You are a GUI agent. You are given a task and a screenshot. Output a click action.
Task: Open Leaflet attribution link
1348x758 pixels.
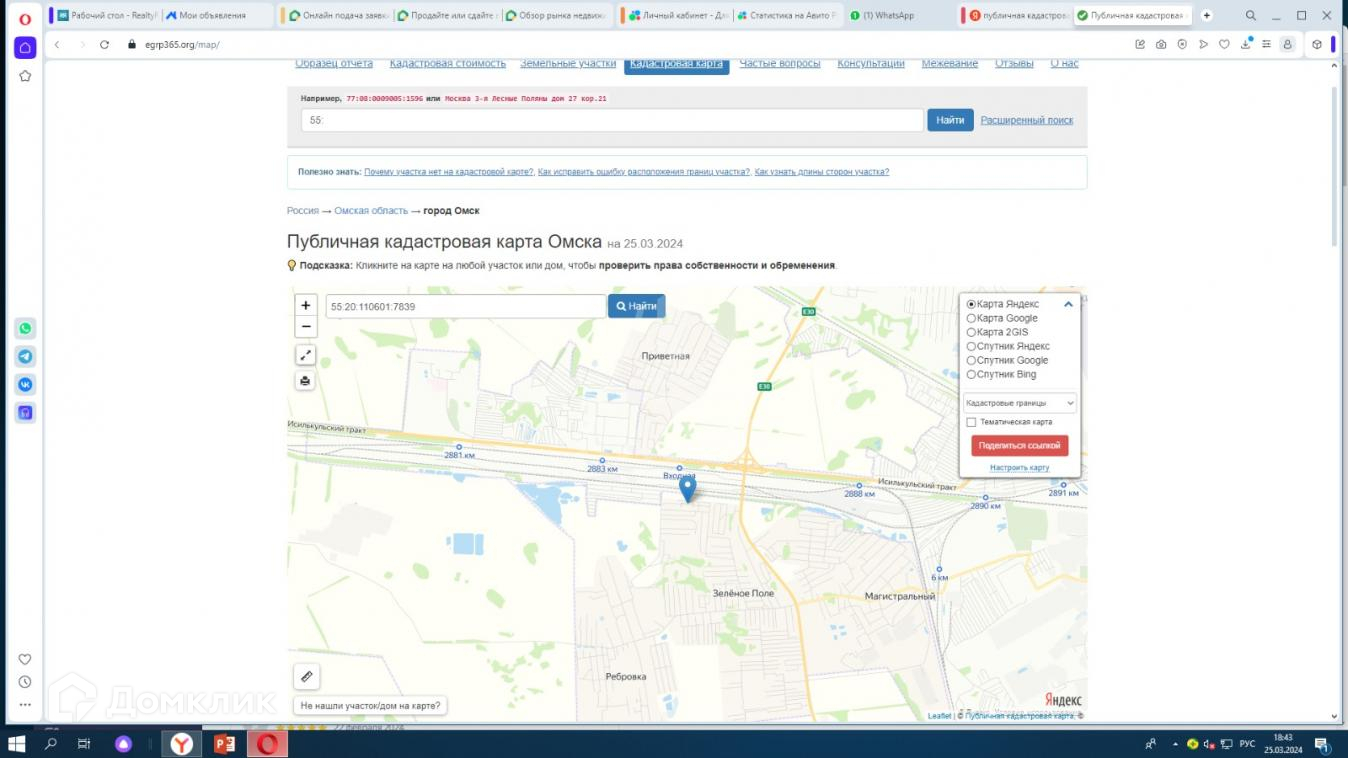tap(939, 716)
